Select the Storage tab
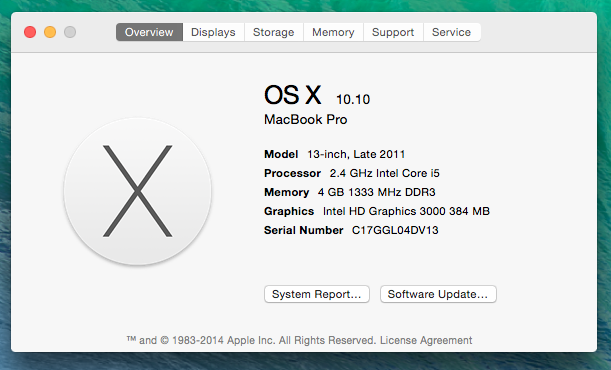 point(274,32)
